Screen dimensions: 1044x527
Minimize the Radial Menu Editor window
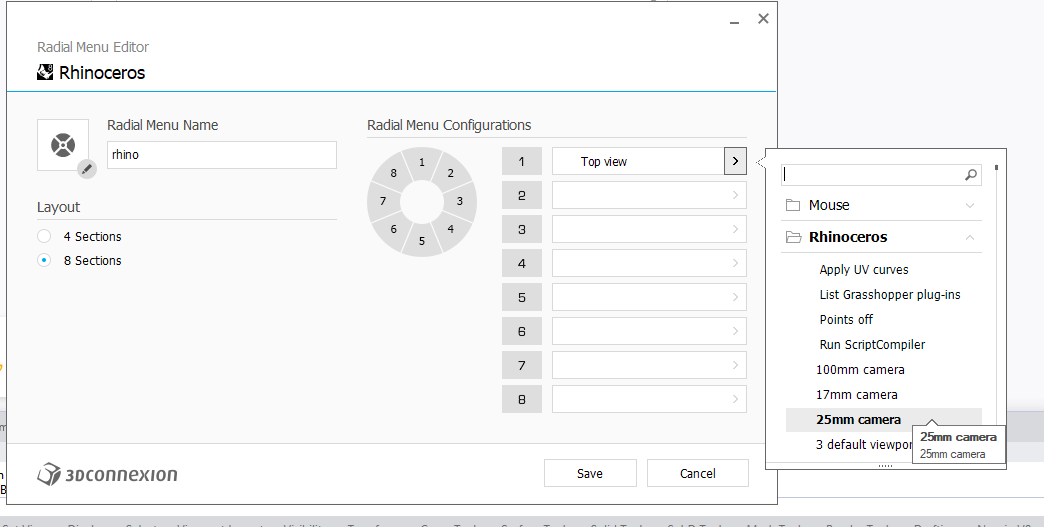734,23
